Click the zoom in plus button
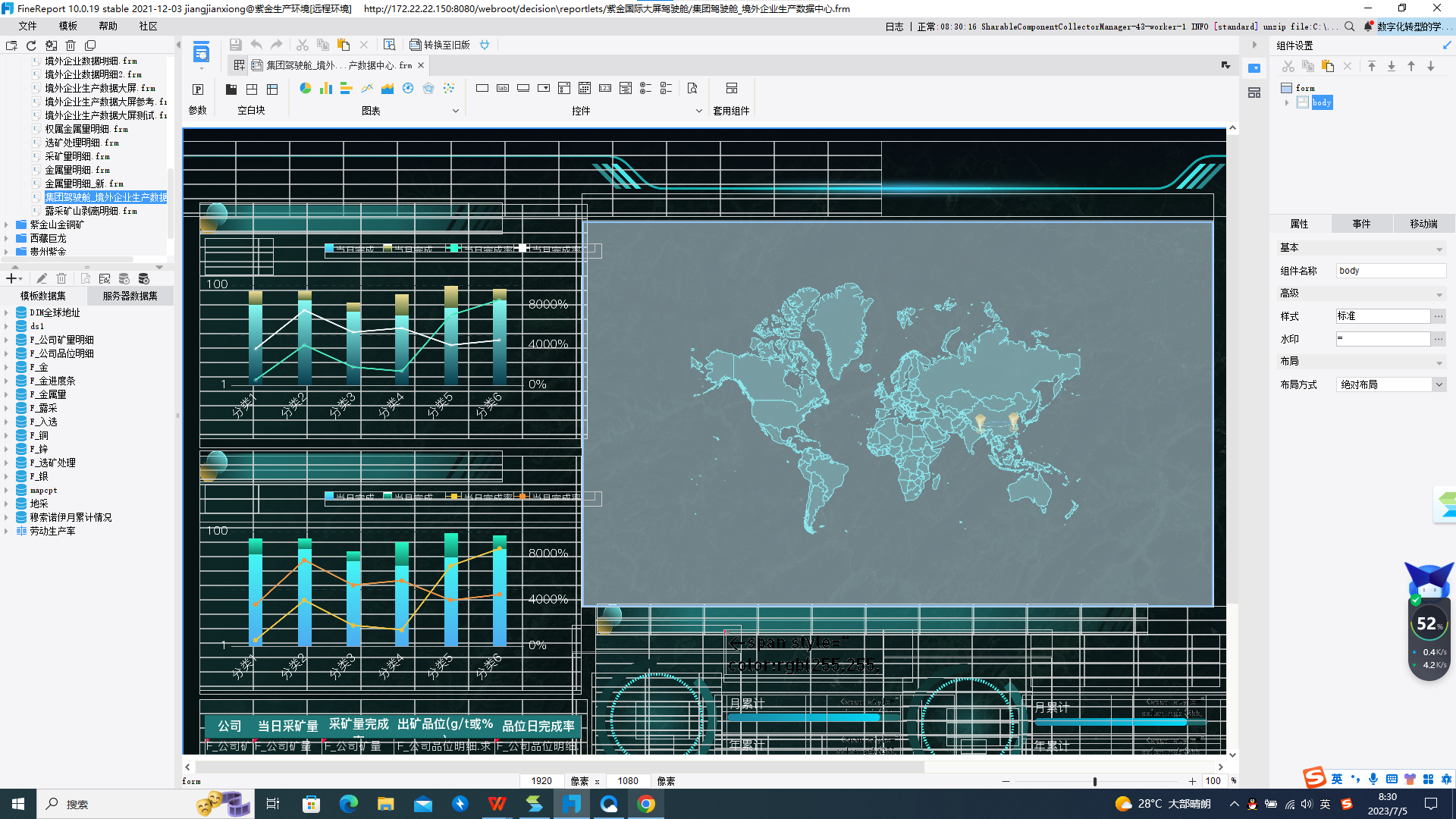Image resolution: width=1456 pixels, height=819 pixels. 1192,781
